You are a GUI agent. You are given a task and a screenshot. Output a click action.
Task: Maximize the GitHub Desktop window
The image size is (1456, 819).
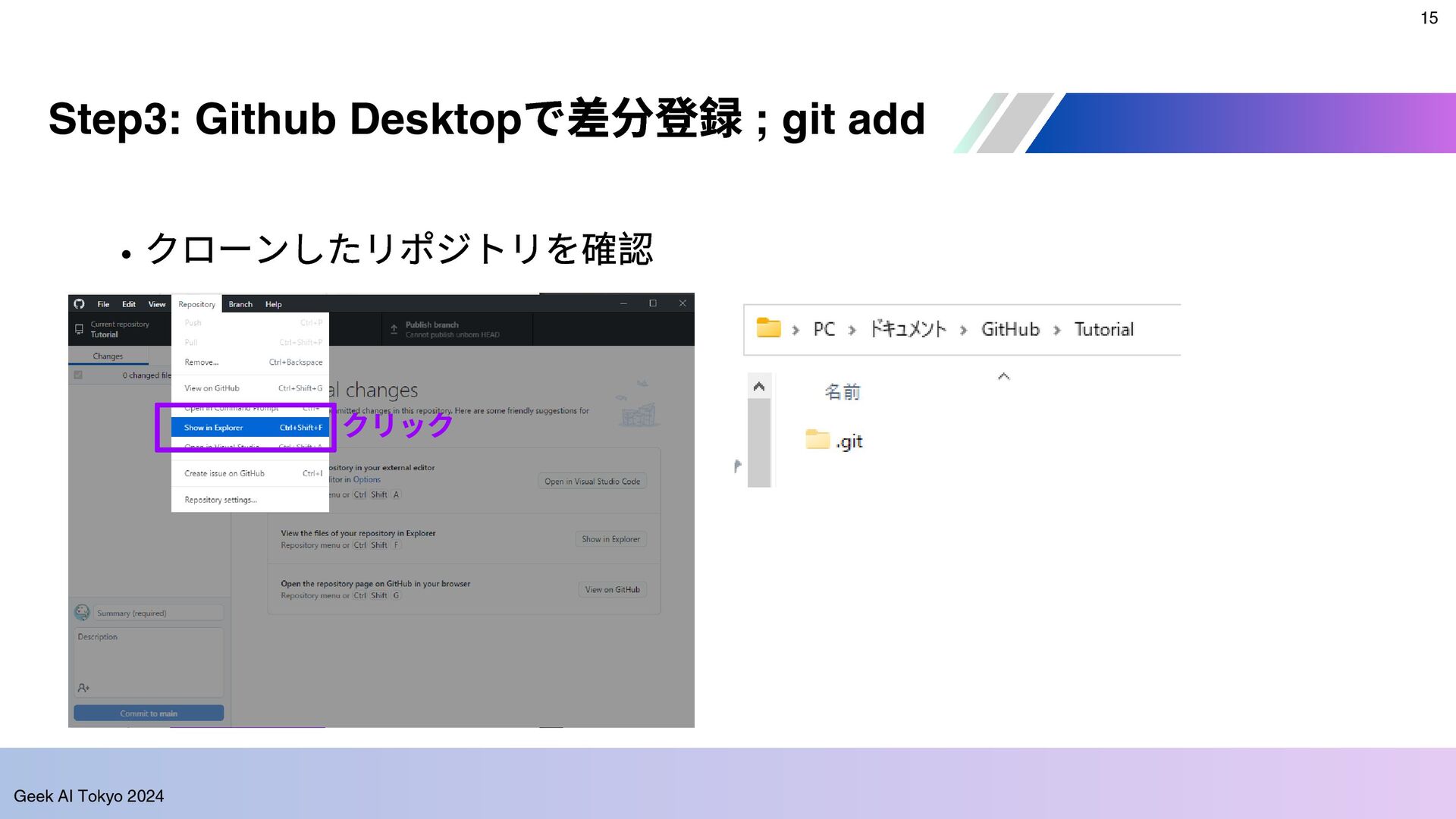653,303
